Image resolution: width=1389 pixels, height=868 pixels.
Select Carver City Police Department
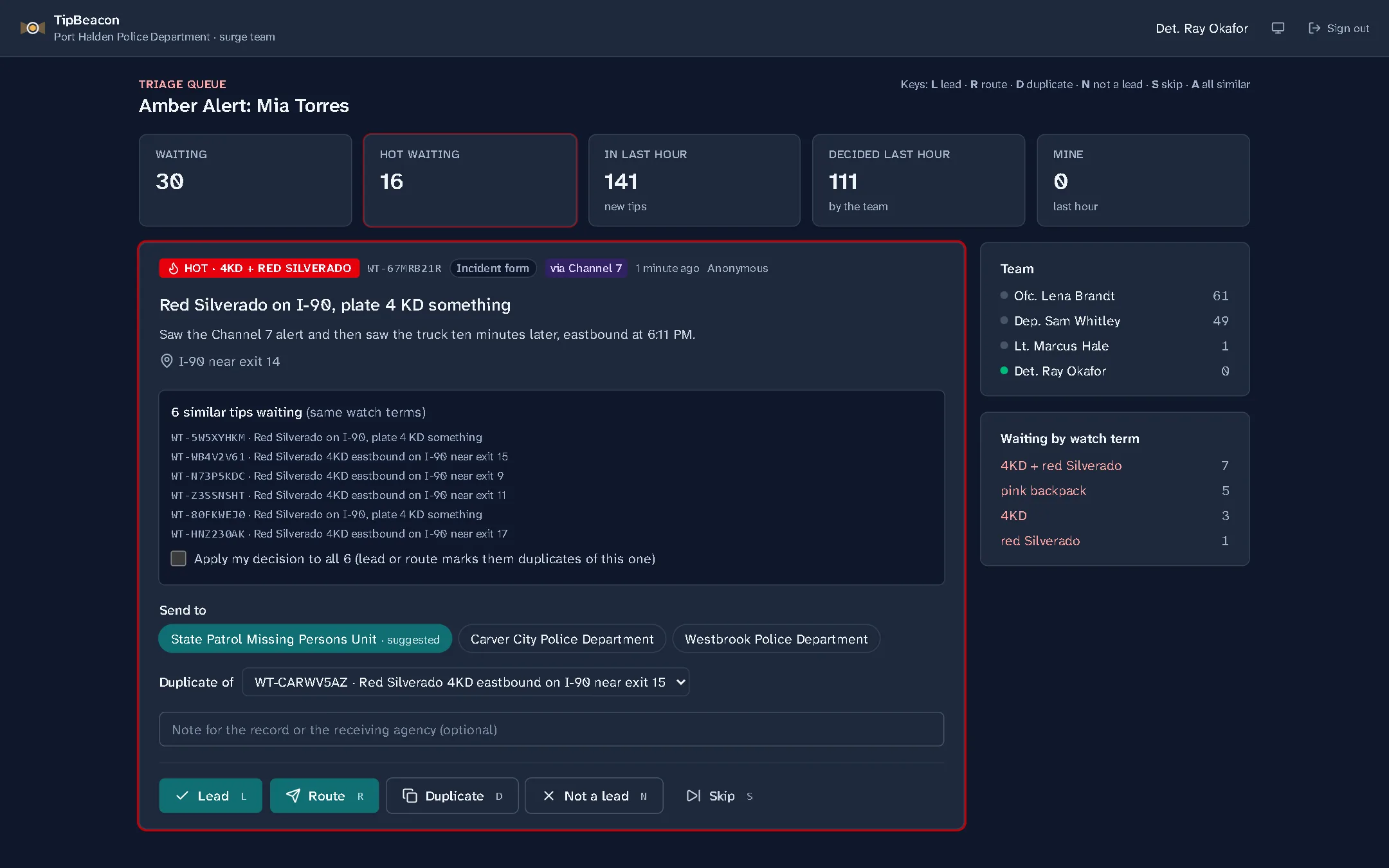[562, 639]
